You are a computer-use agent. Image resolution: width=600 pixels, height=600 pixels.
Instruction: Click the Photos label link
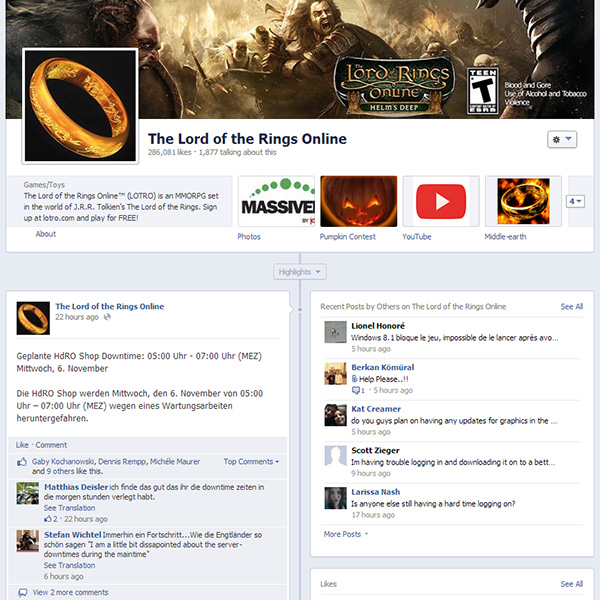pos(249,236)
